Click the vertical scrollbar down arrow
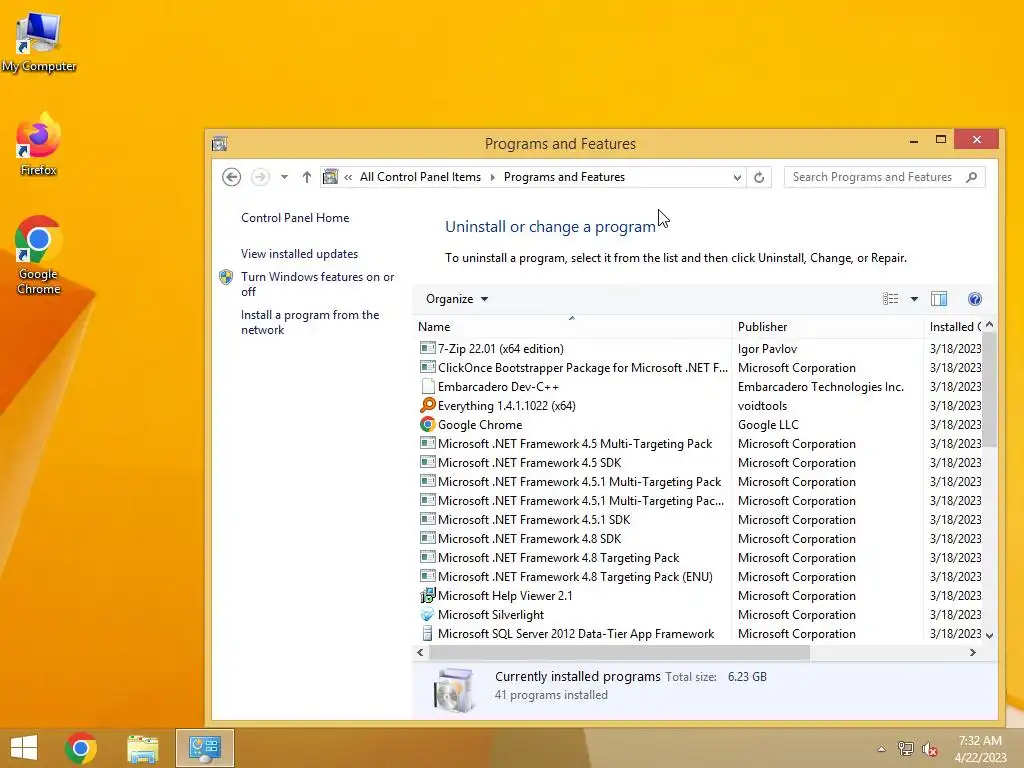The image size is (1024, 768). [x=989, y=635]
